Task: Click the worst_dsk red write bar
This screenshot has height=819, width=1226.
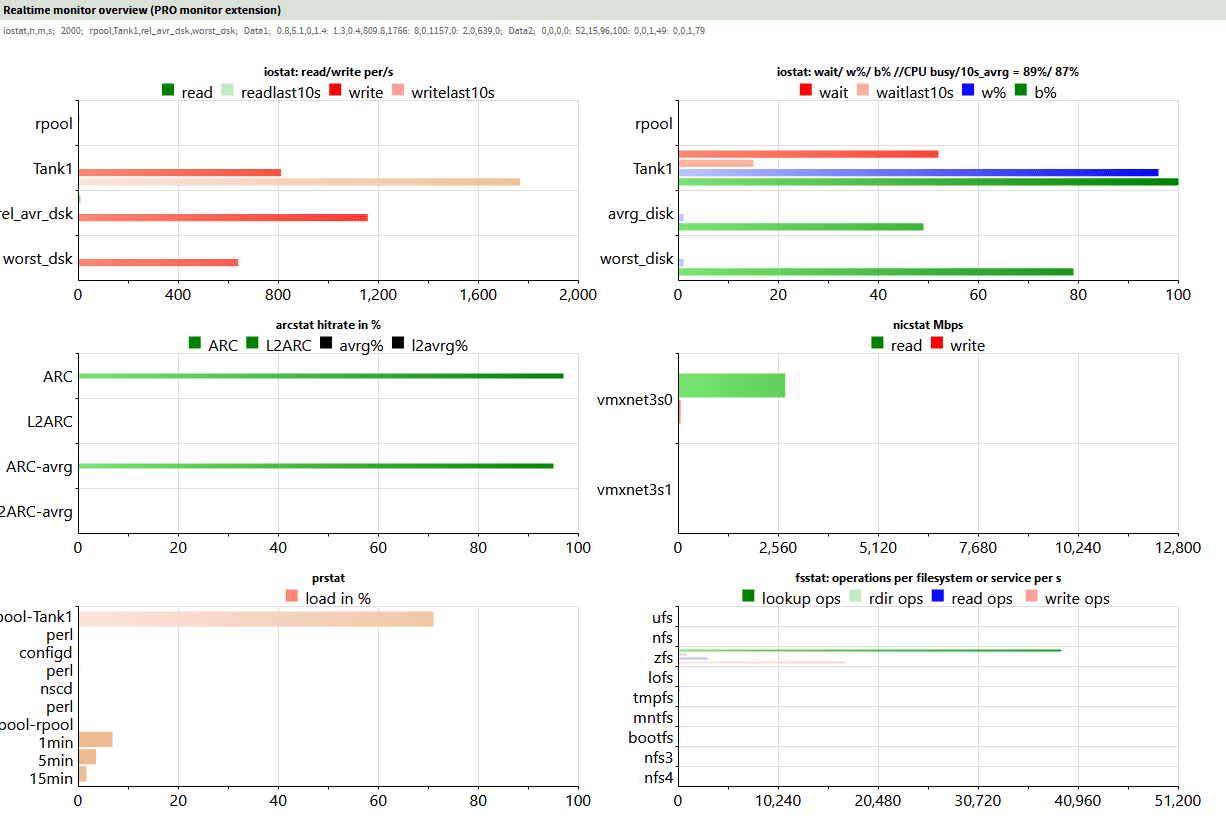Action: tap(158, 262)
